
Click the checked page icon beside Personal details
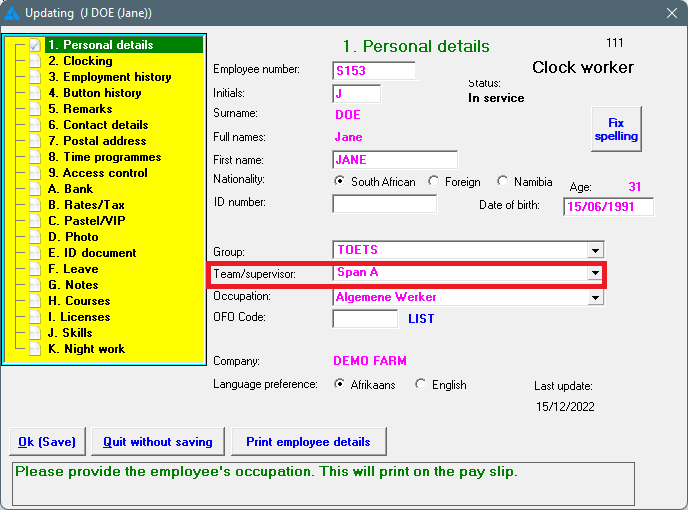click(x=35, y=45)
